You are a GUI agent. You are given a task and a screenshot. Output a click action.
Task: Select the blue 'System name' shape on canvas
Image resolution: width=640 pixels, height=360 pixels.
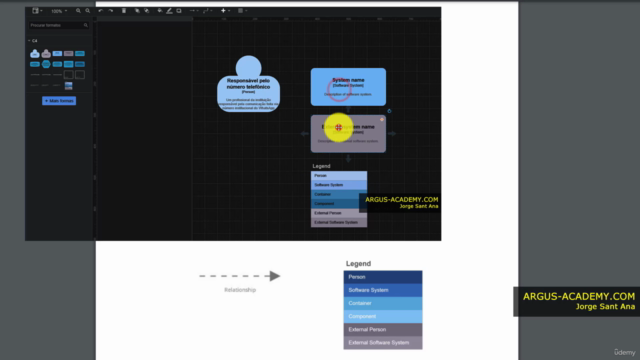(348, 87)
